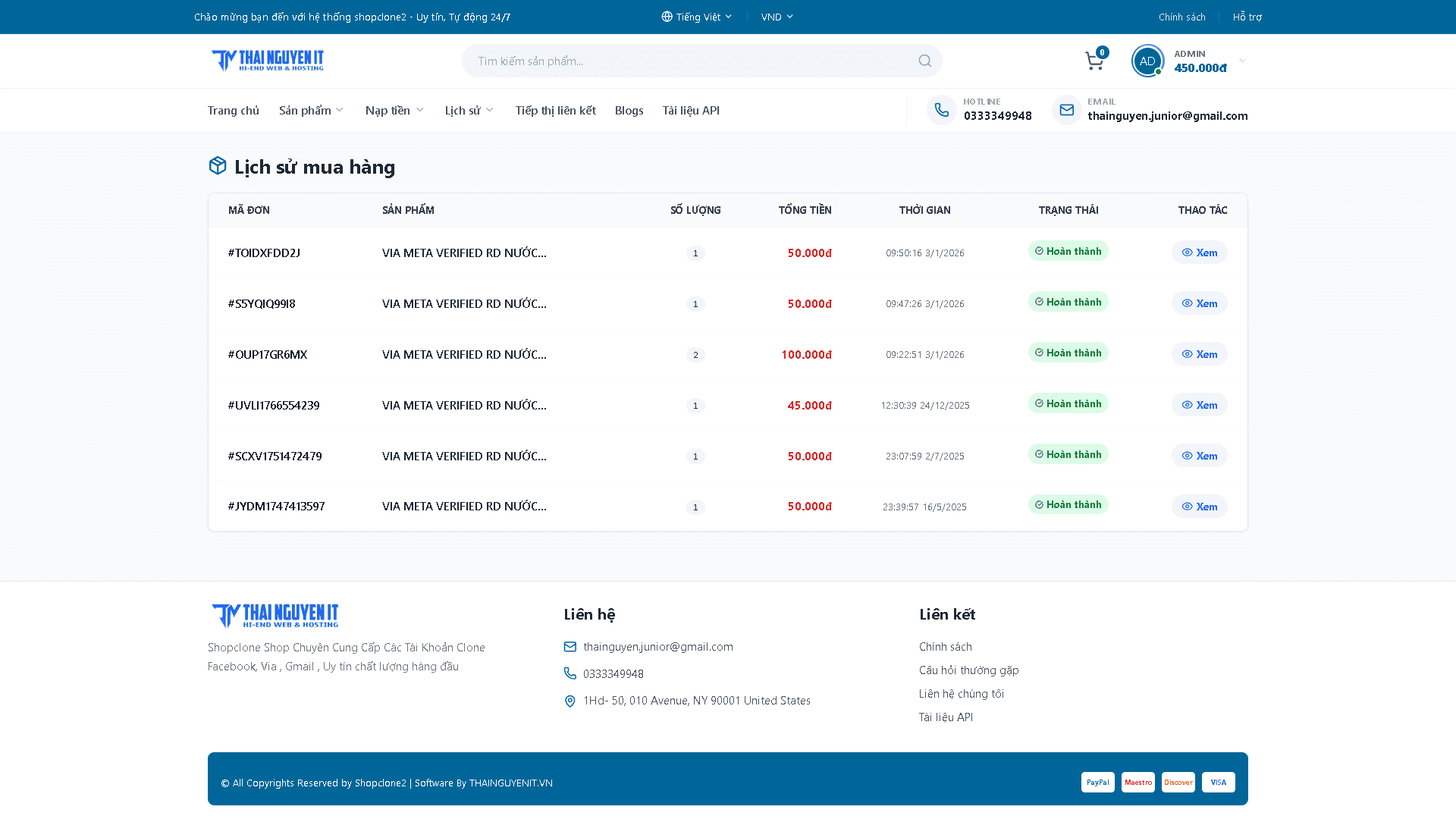Click order code #UVLI1766554239
The height and width of the screenshot is (819, 1456).
[x=273, y=406]
